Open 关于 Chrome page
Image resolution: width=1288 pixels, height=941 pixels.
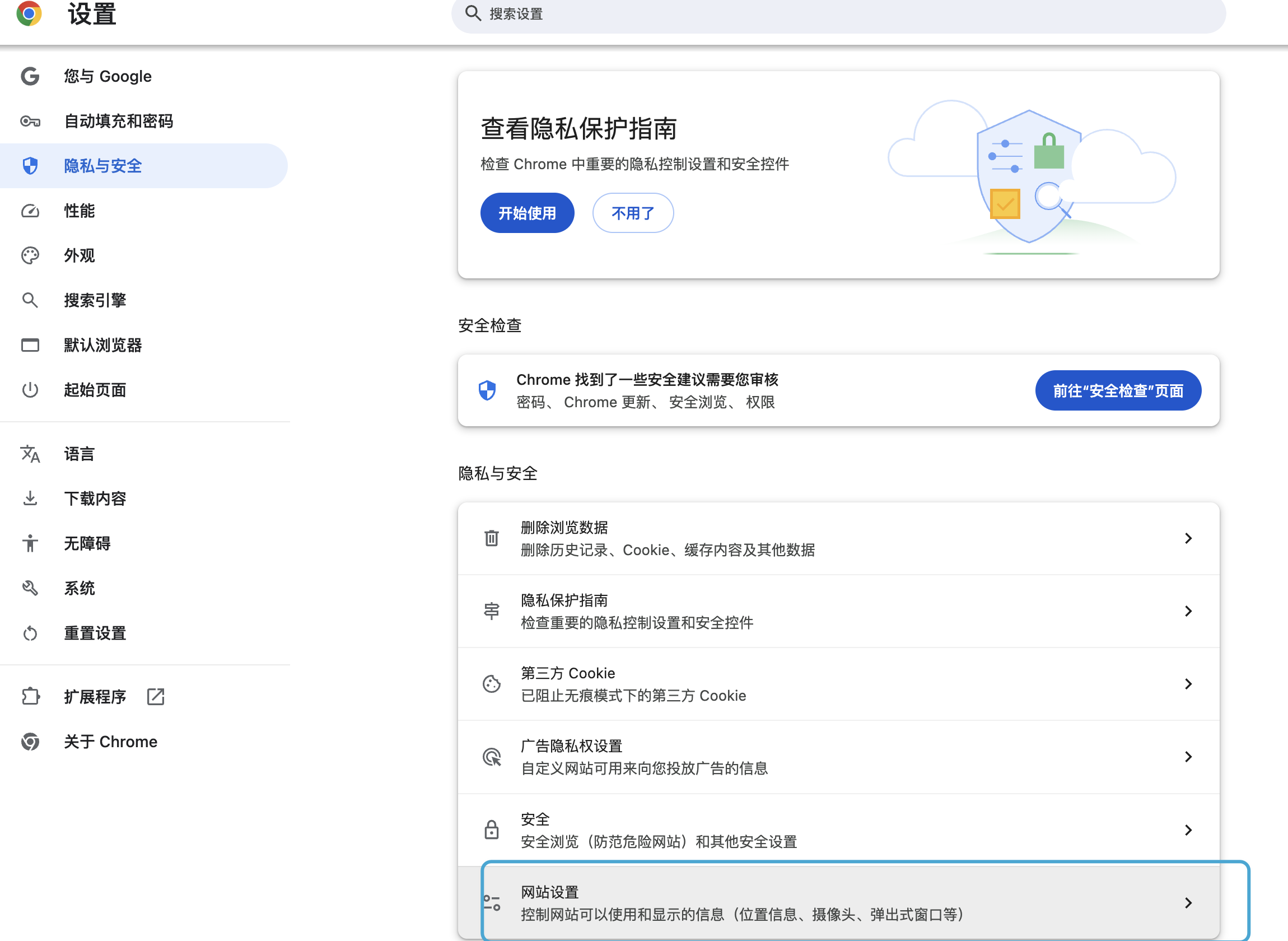point(143,742)
